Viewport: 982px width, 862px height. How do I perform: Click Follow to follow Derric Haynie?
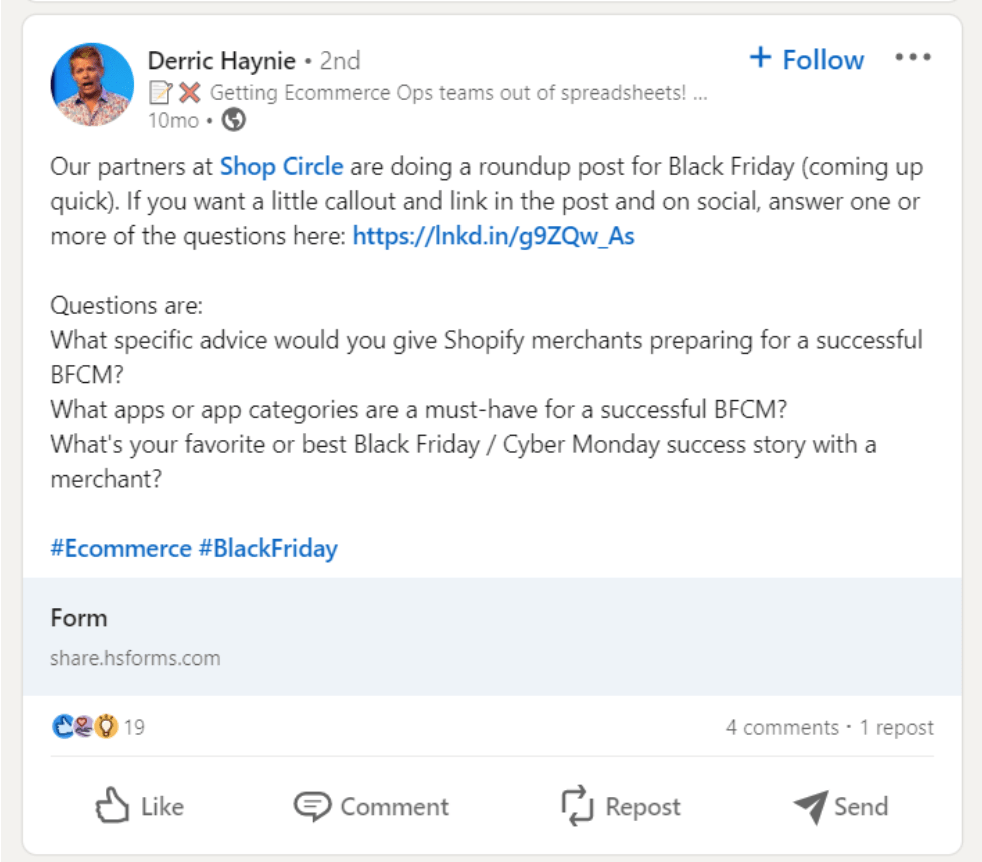[x=806, y=59]
